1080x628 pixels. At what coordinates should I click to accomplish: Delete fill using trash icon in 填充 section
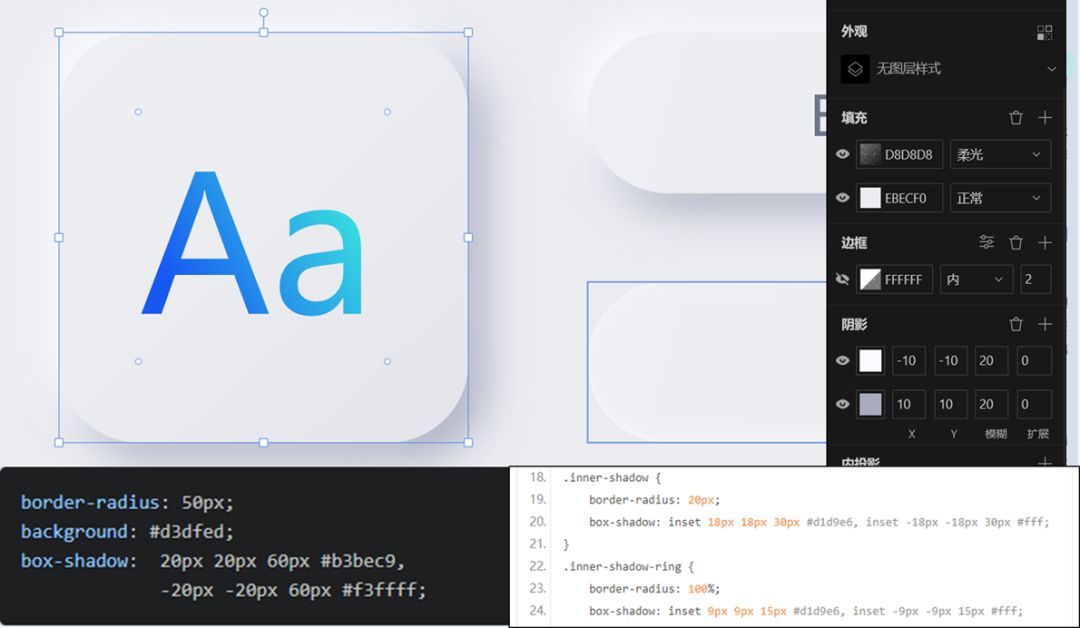[1016, 118]
